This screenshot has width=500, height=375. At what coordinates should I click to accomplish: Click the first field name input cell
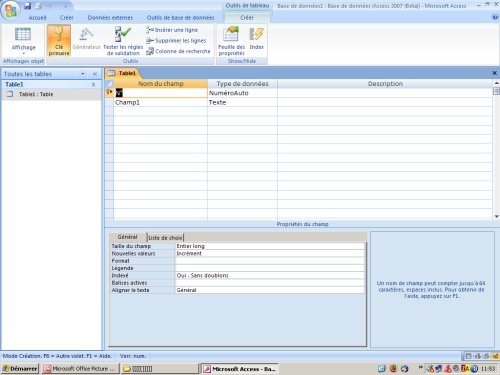[161, 93]
